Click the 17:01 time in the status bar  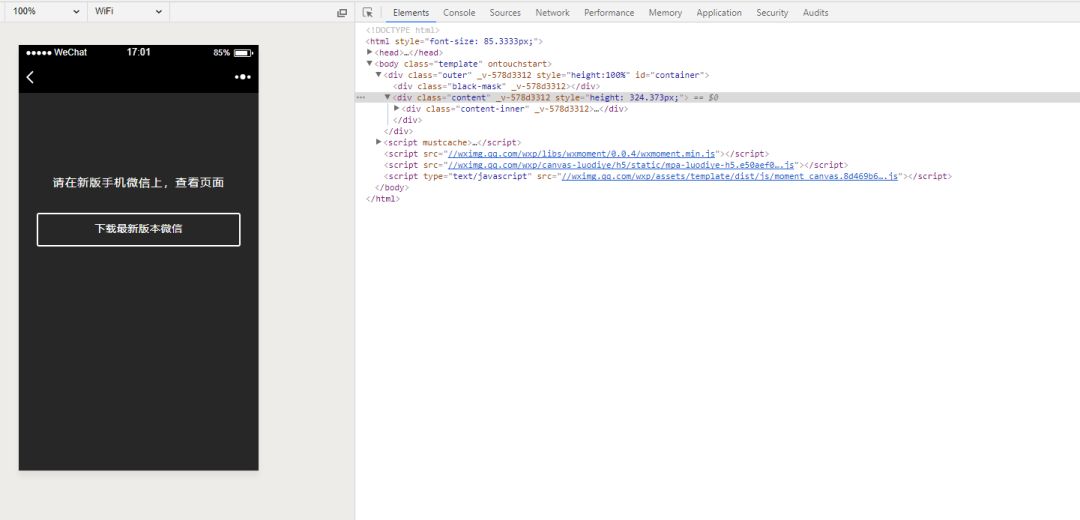click(x=138, y=52)
